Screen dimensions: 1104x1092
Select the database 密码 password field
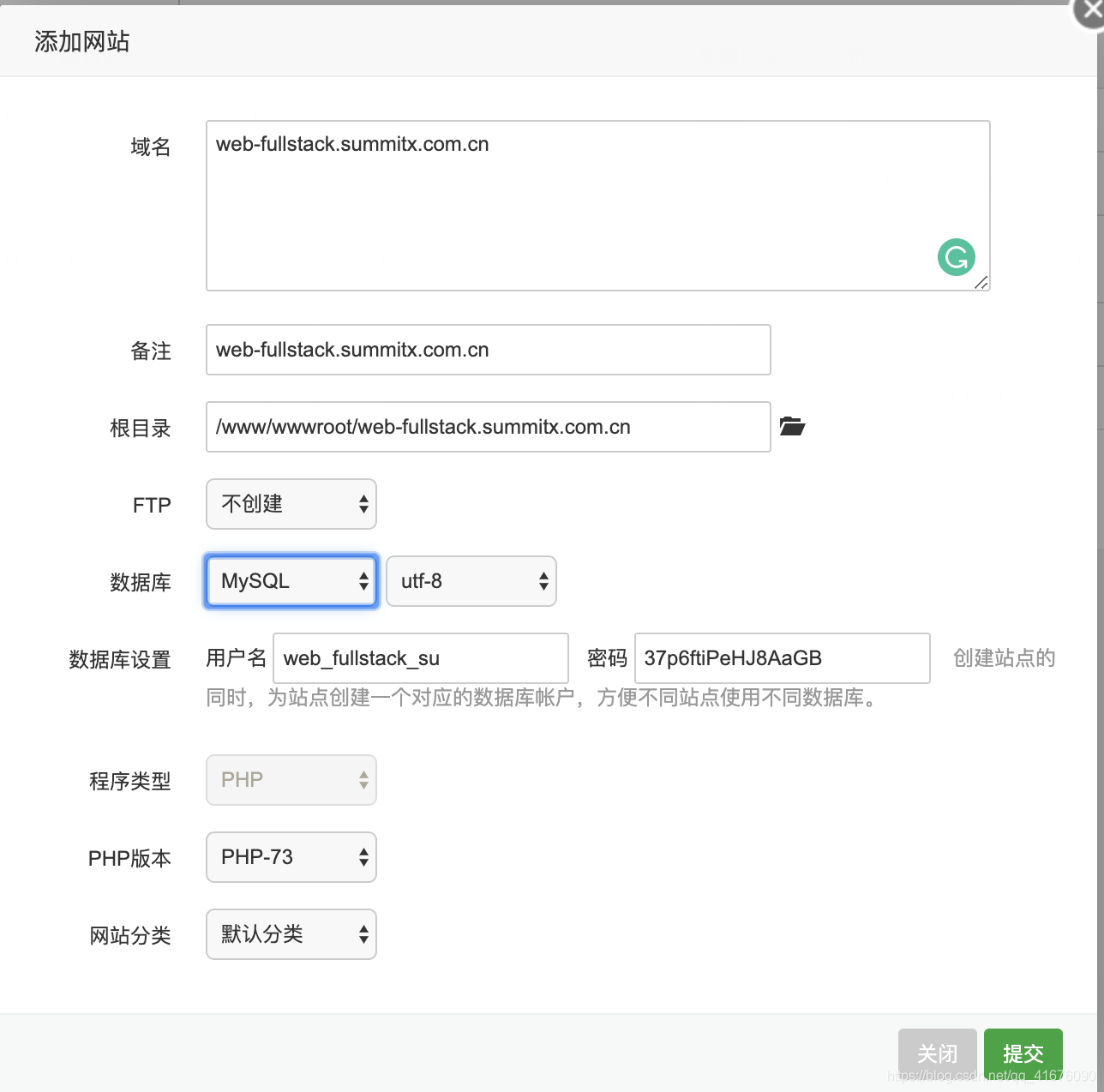(x=781, y=657)
